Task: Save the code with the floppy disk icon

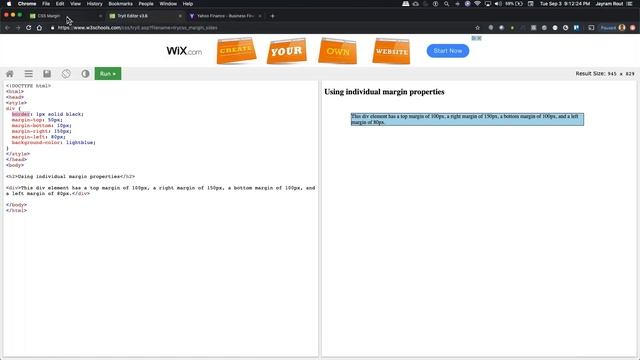Action: tap(47, 74)
